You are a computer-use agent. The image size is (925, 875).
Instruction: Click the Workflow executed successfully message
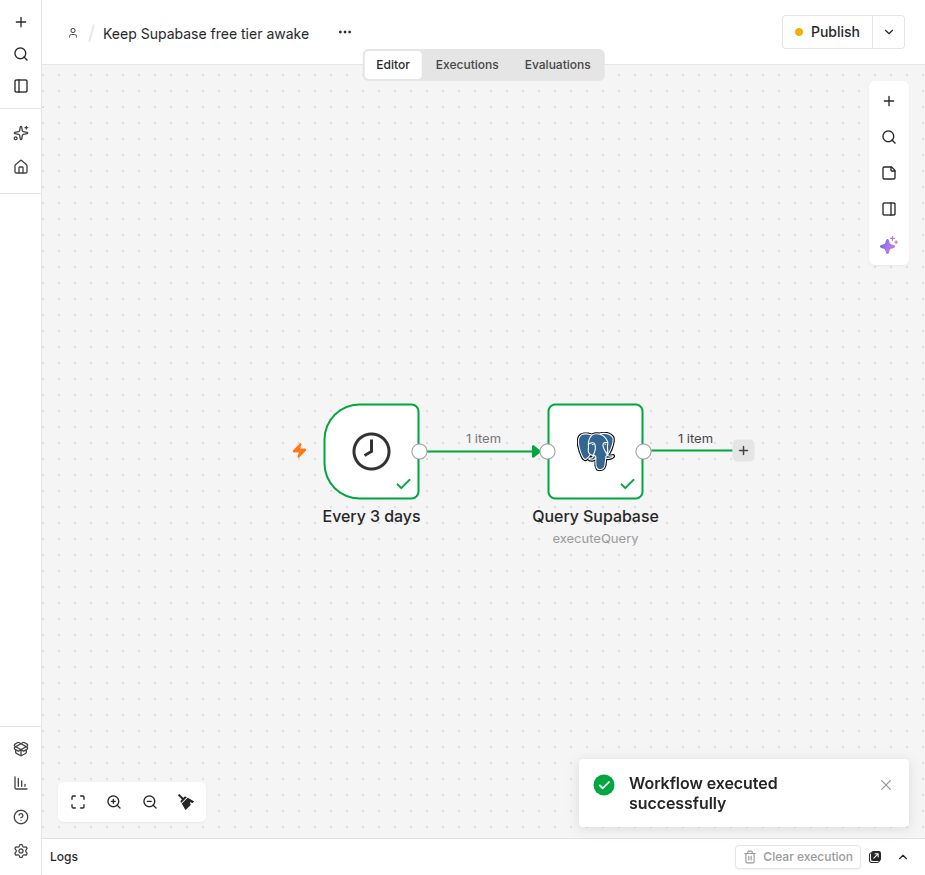[703, 793]
